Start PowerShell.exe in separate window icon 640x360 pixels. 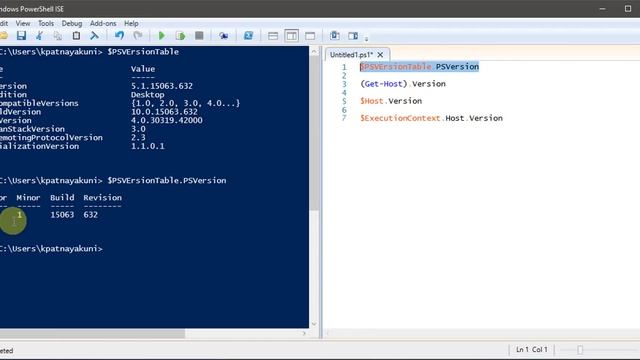coord(248,36)
